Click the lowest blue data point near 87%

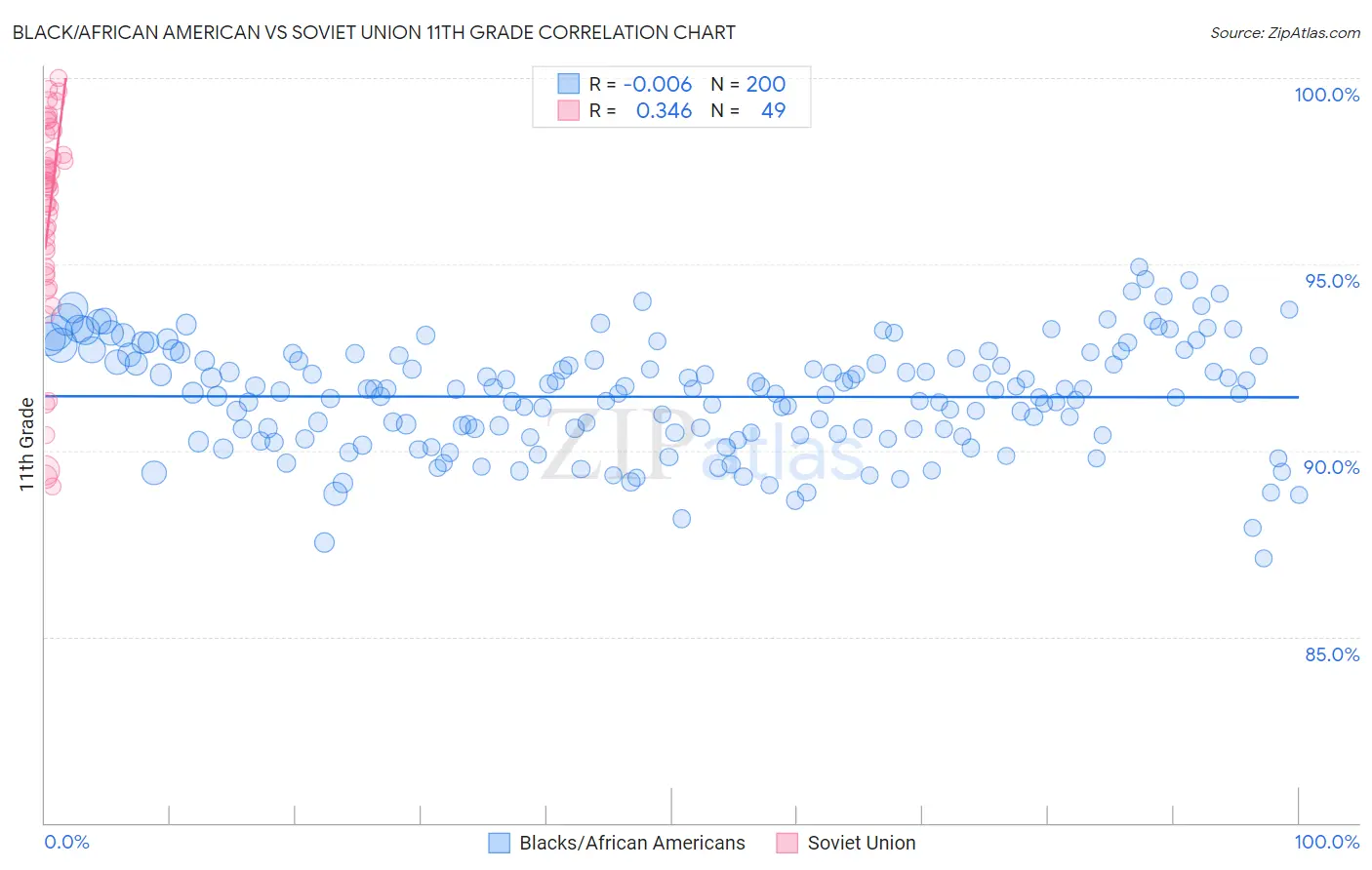[x=1264, y=558]
